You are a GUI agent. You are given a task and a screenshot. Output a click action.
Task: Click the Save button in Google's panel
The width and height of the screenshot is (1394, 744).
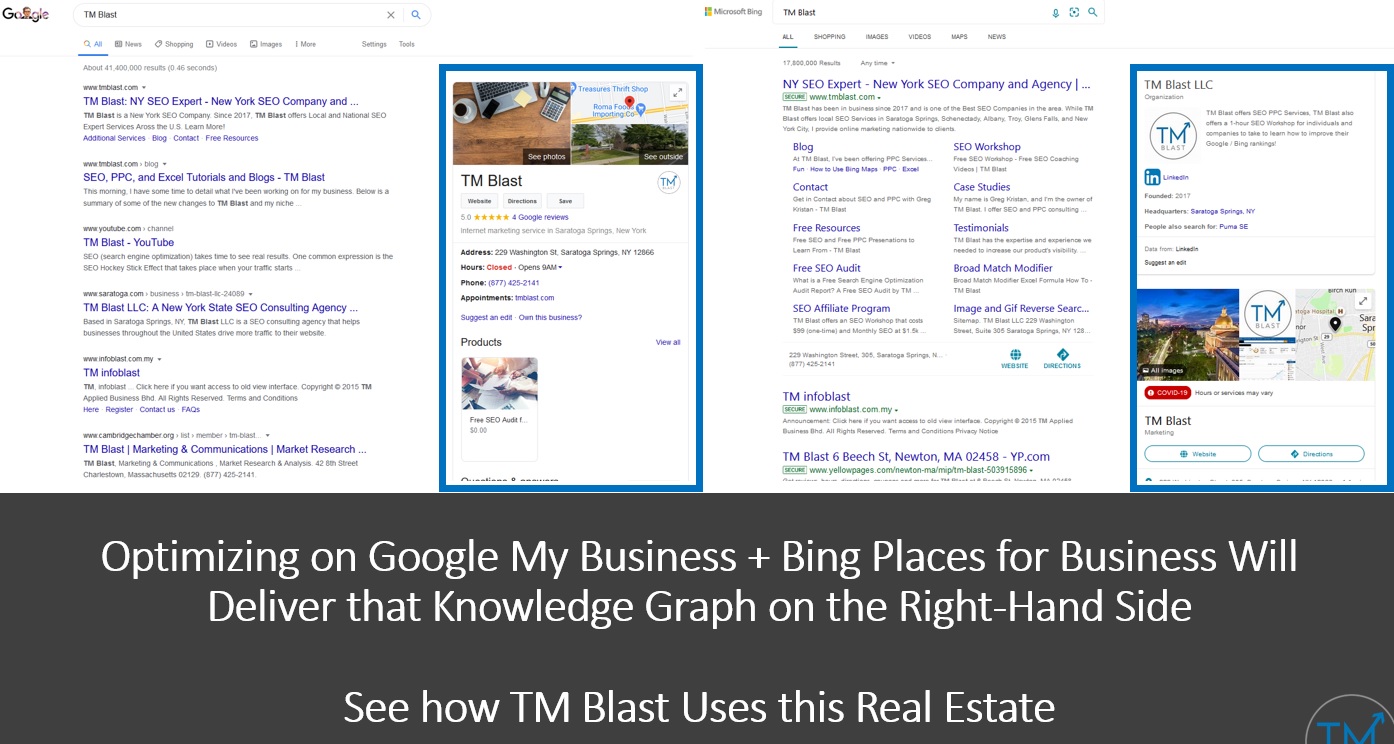(x=565, y=201)
